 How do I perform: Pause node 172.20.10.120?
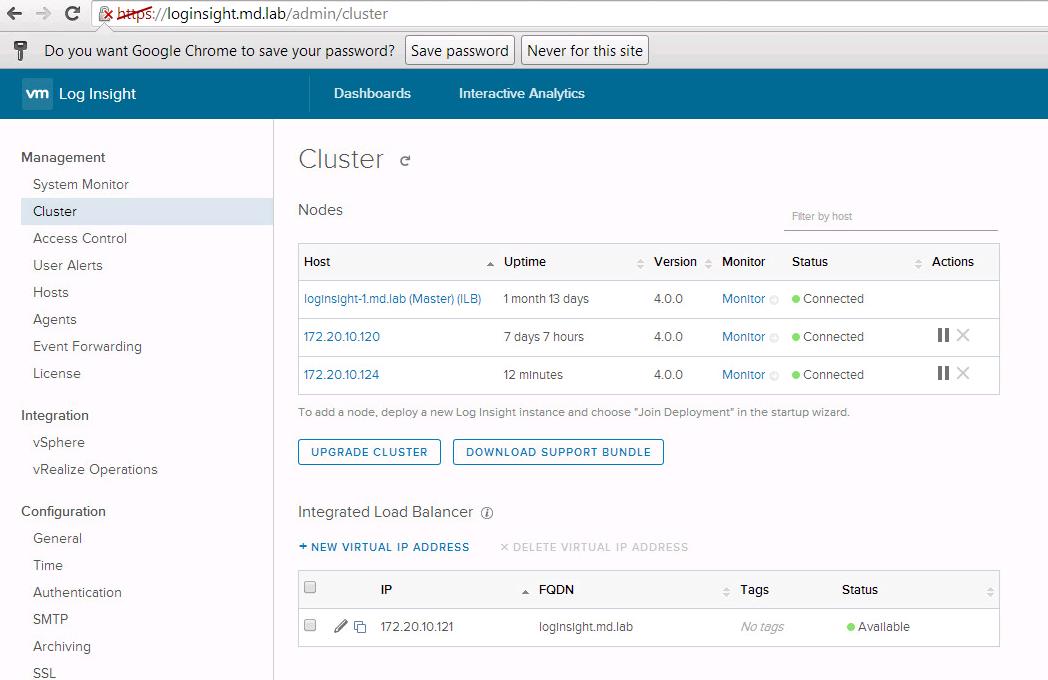pos(942,335)
